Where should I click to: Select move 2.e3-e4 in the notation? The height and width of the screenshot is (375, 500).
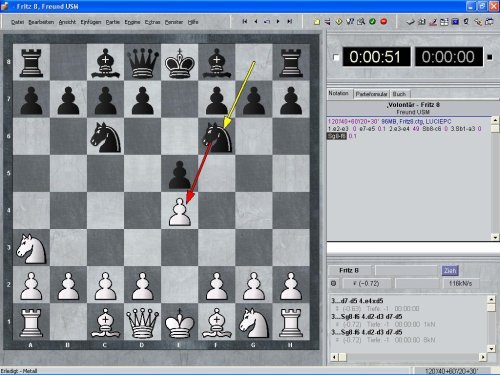point(400,129)
